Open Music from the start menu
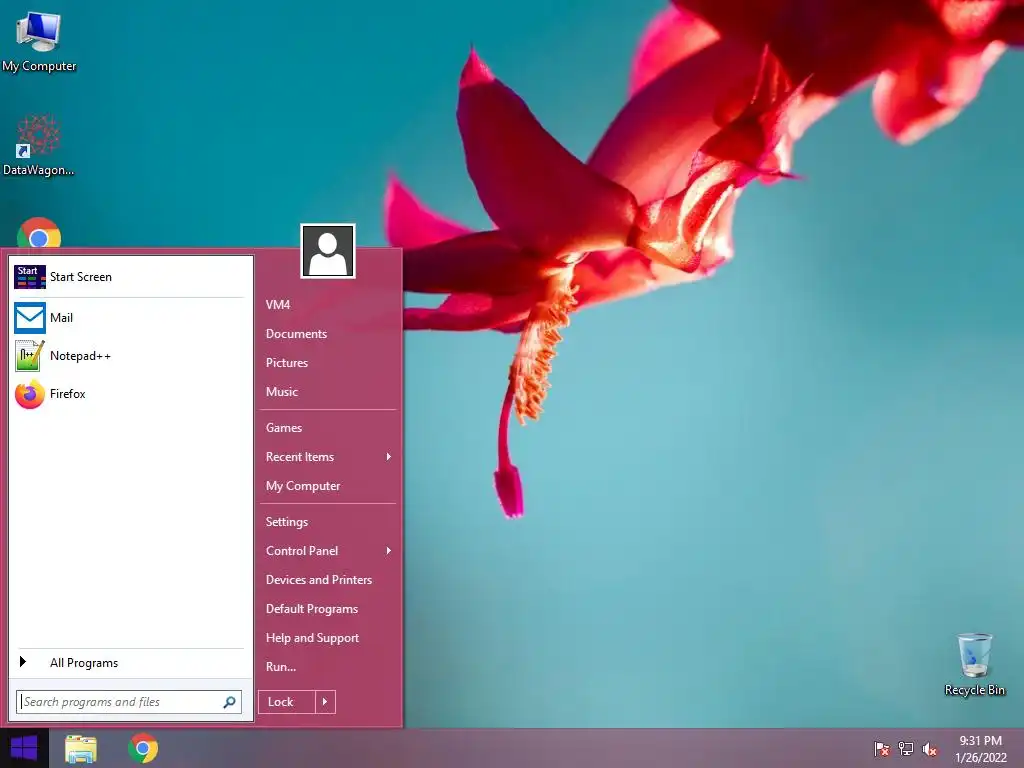This screenshot has height=768, width=1024. [282, 392]
